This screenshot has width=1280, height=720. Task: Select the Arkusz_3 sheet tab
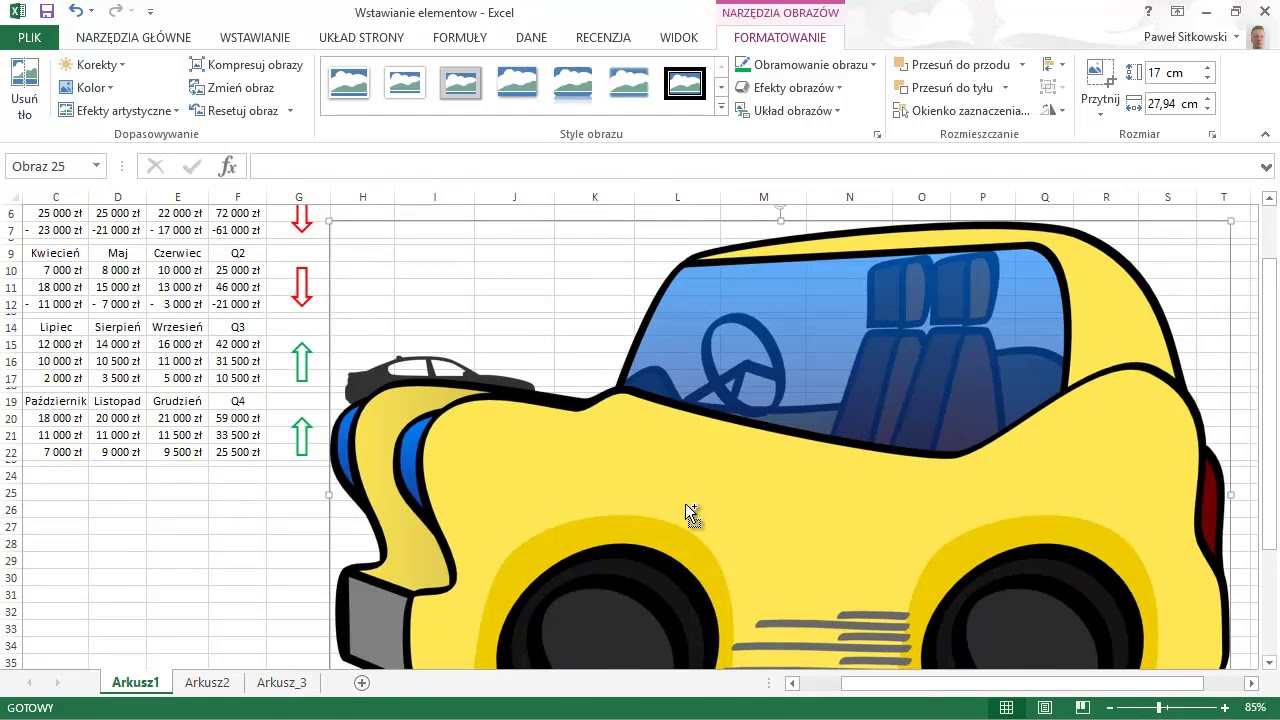click(x=281, y=682)
